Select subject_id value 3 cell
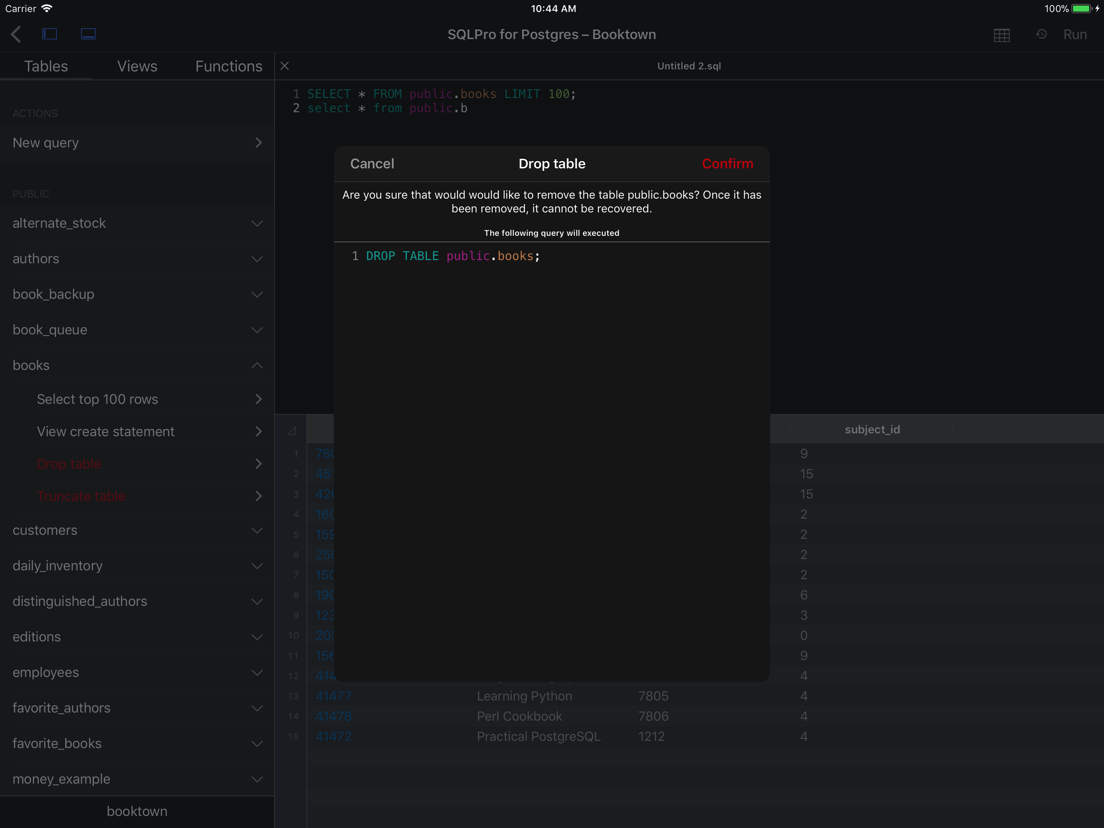This screenshot has width=1104, height=828. [x=803, y=615]
